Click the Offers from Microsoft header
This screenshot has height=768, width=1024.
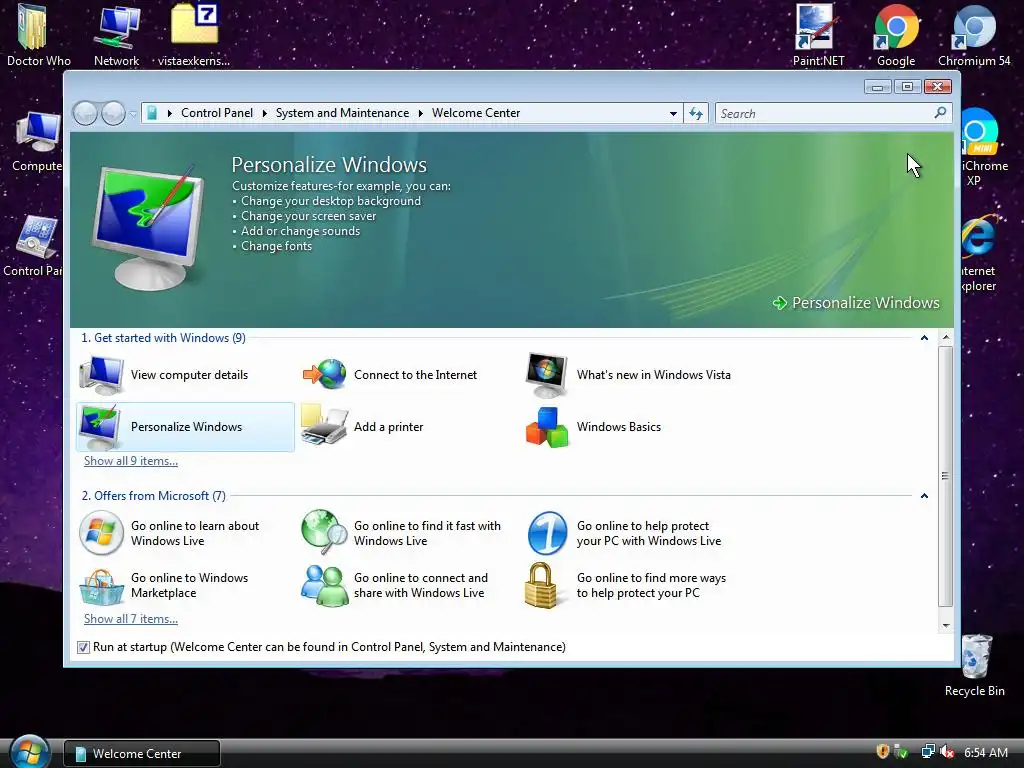pyautogui.click(x=153, y=496)
